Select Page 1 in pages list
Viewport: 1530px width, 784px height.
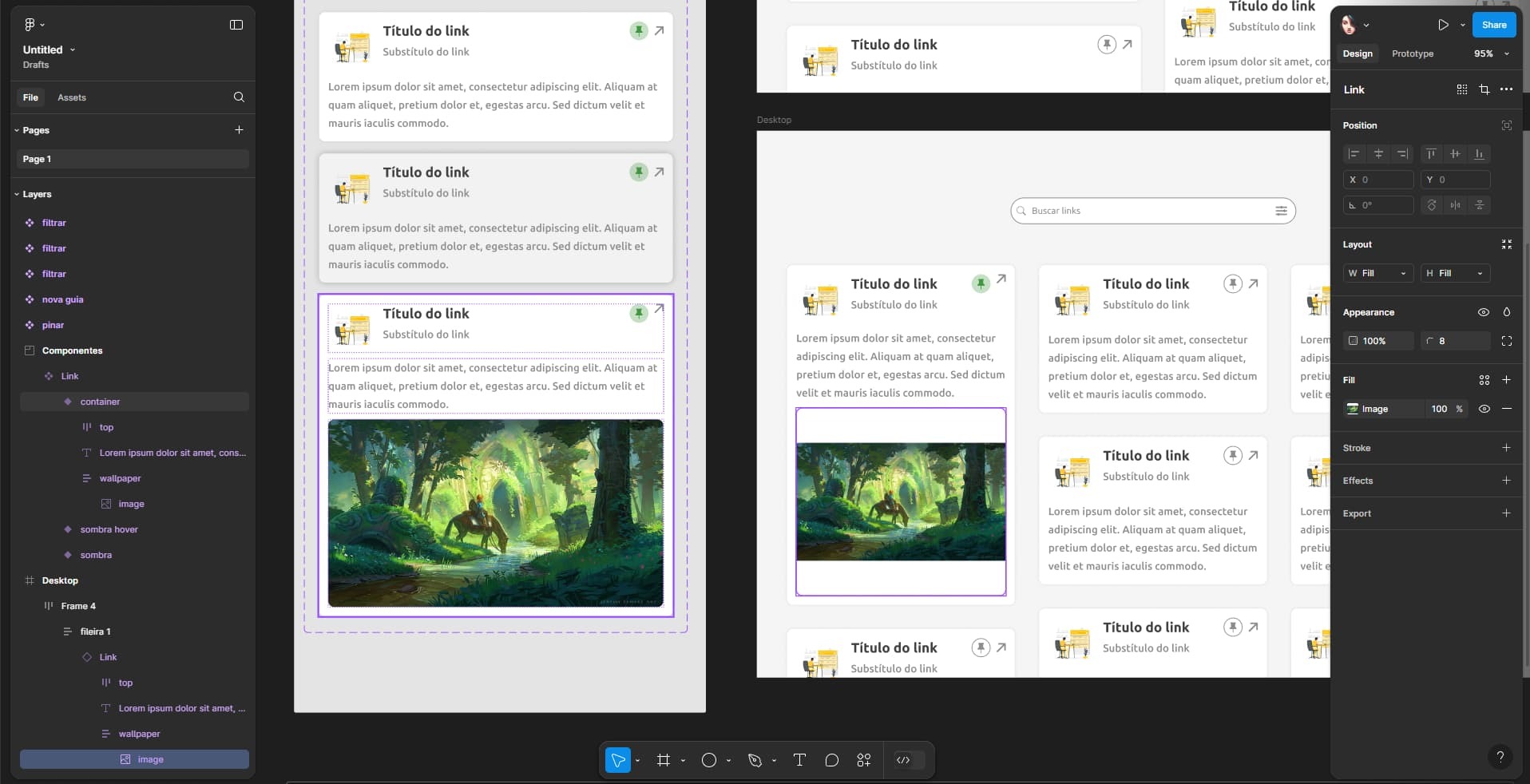(x=133, y=159)
